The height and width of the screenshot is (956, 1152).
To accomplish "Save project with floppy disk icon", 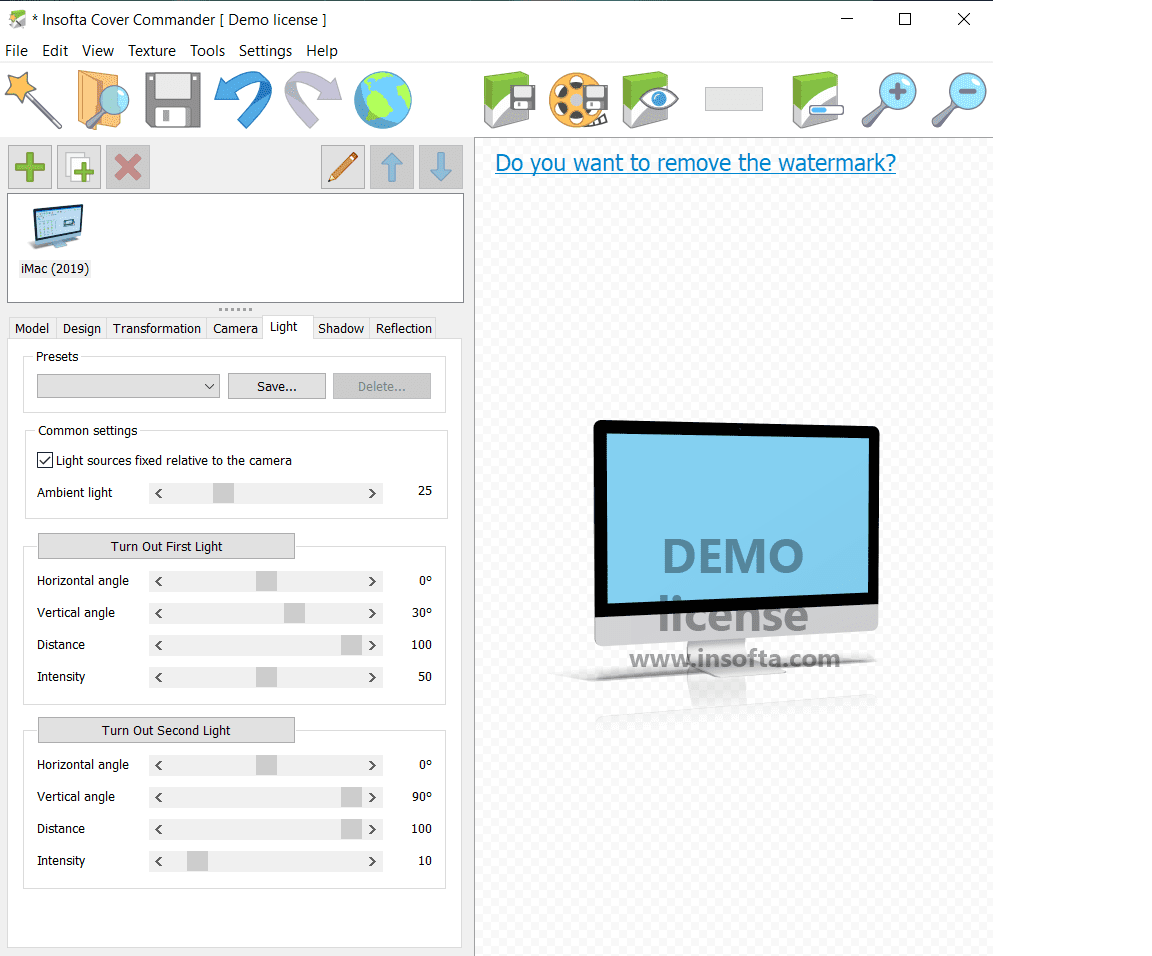I will click(x=173, y=100).
